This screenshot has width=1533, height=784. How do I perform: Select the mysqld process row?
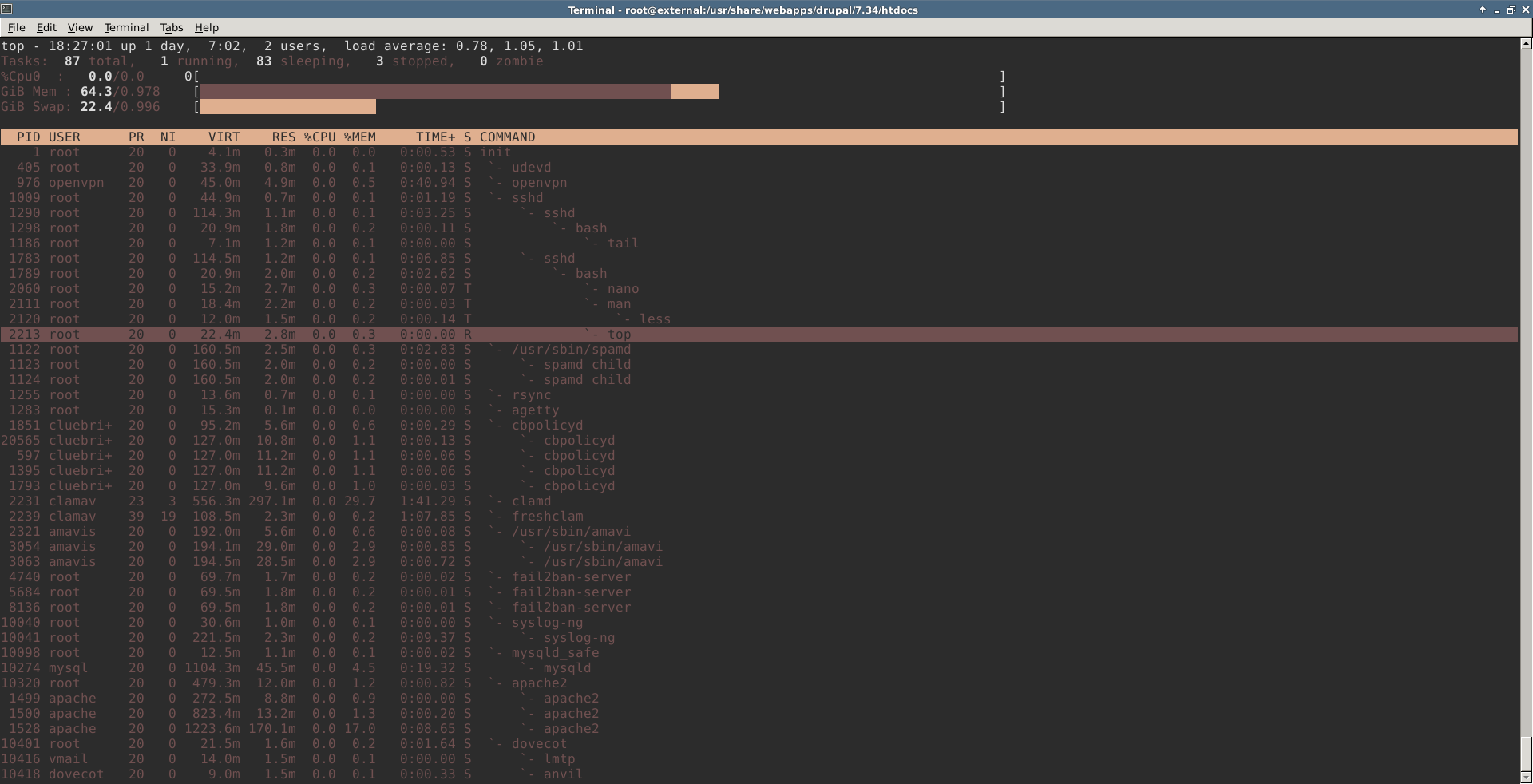click(759, 668)
